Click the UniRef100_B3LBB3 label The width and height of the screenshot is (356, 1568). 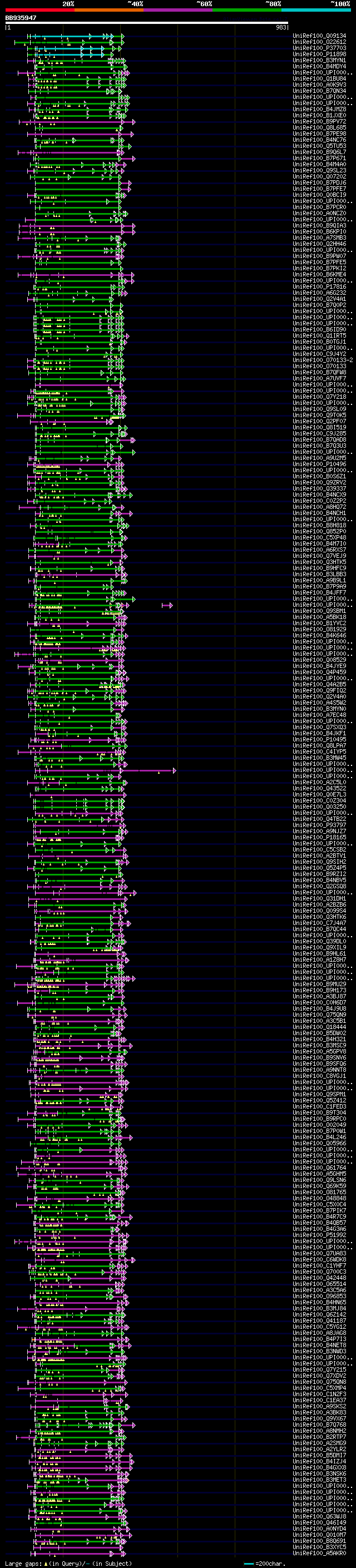point(319,574)
